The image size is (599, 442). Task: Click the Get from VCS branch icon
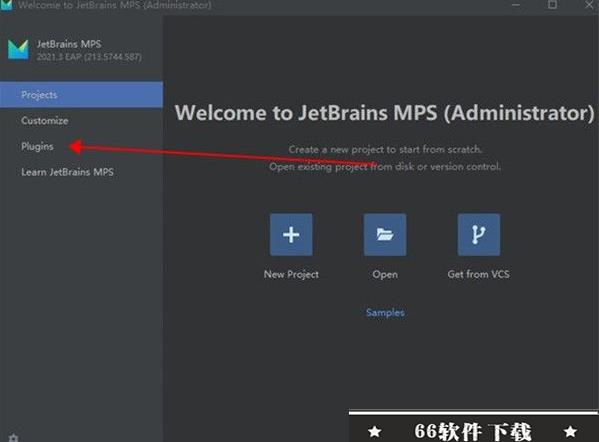tap(479, 235)
